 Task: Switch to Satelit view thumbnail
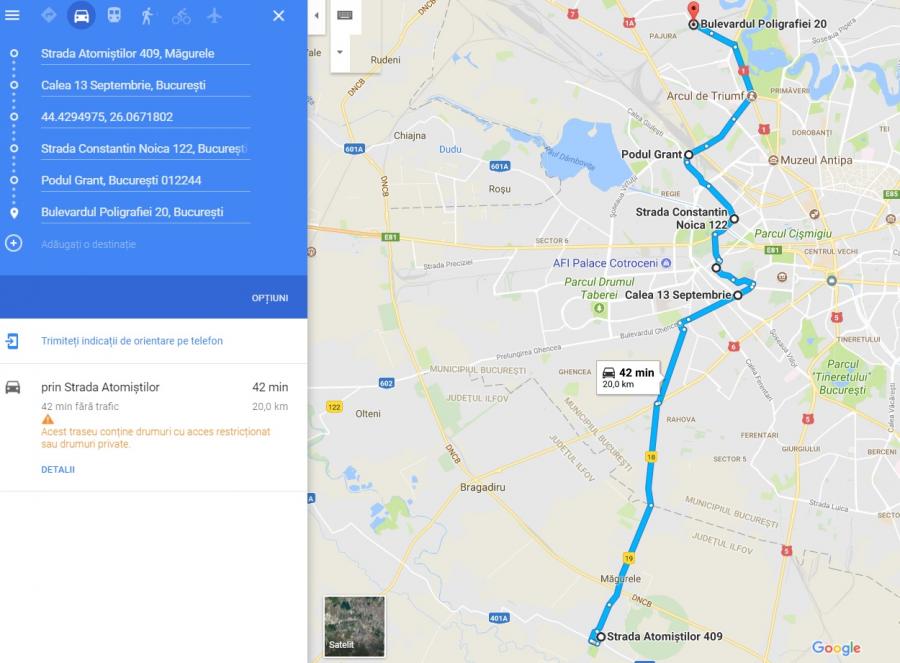pyautogui.click(x=354, y=626)
